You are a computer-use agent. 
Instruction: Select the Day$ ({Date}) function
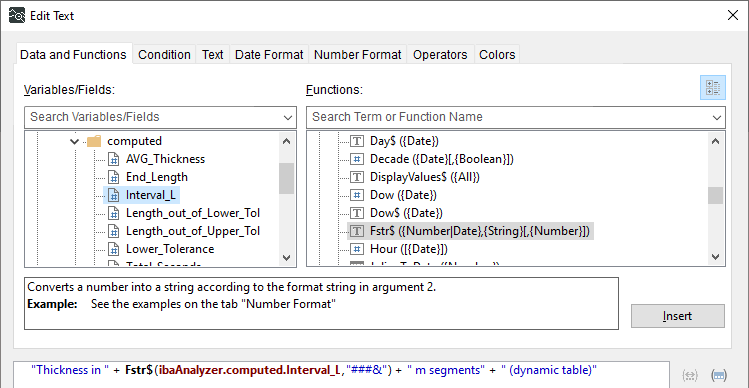tap(404, 141)
